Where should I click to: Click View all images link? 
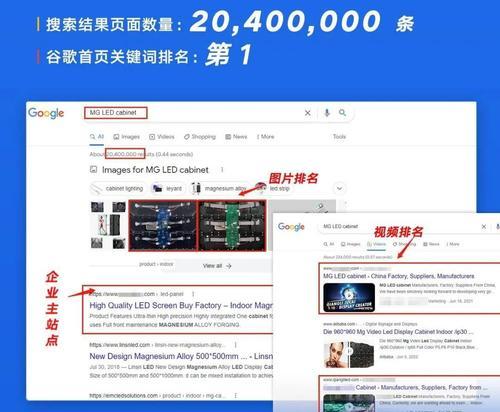click(217, 266)
